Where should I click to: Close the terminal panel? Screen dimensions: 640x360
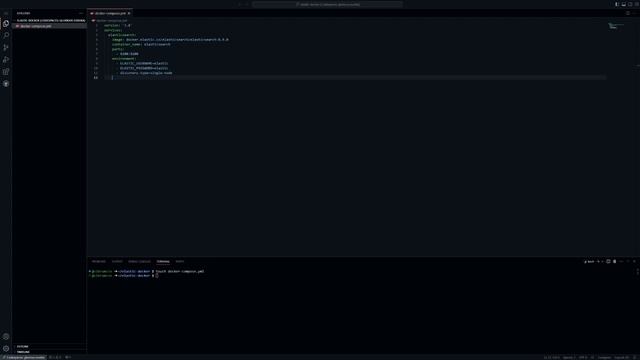pos(634,262)
